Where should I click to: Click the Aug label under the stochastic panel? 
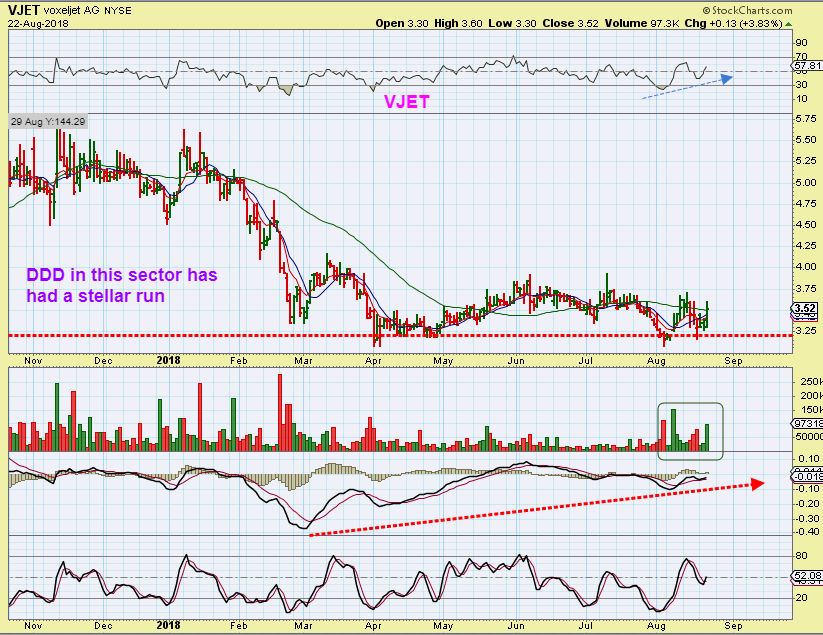coord(656,626)
